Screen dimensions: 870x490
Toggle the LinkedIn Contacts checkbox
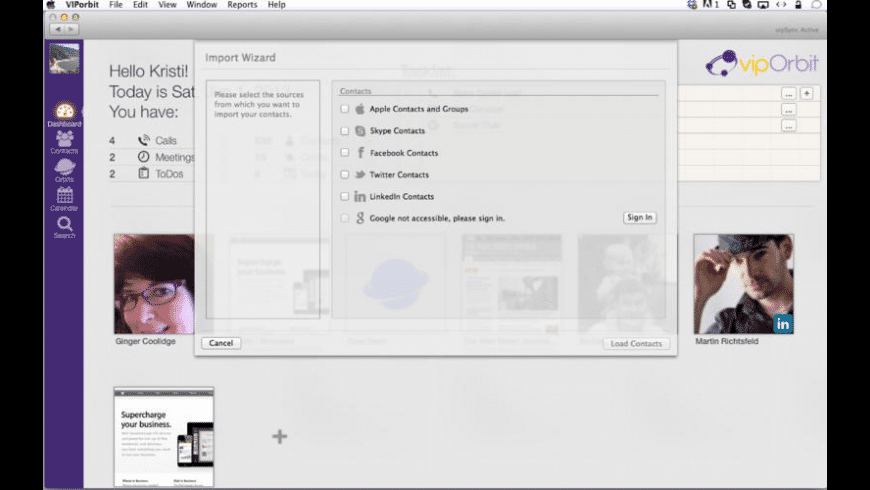coord(345,197)
